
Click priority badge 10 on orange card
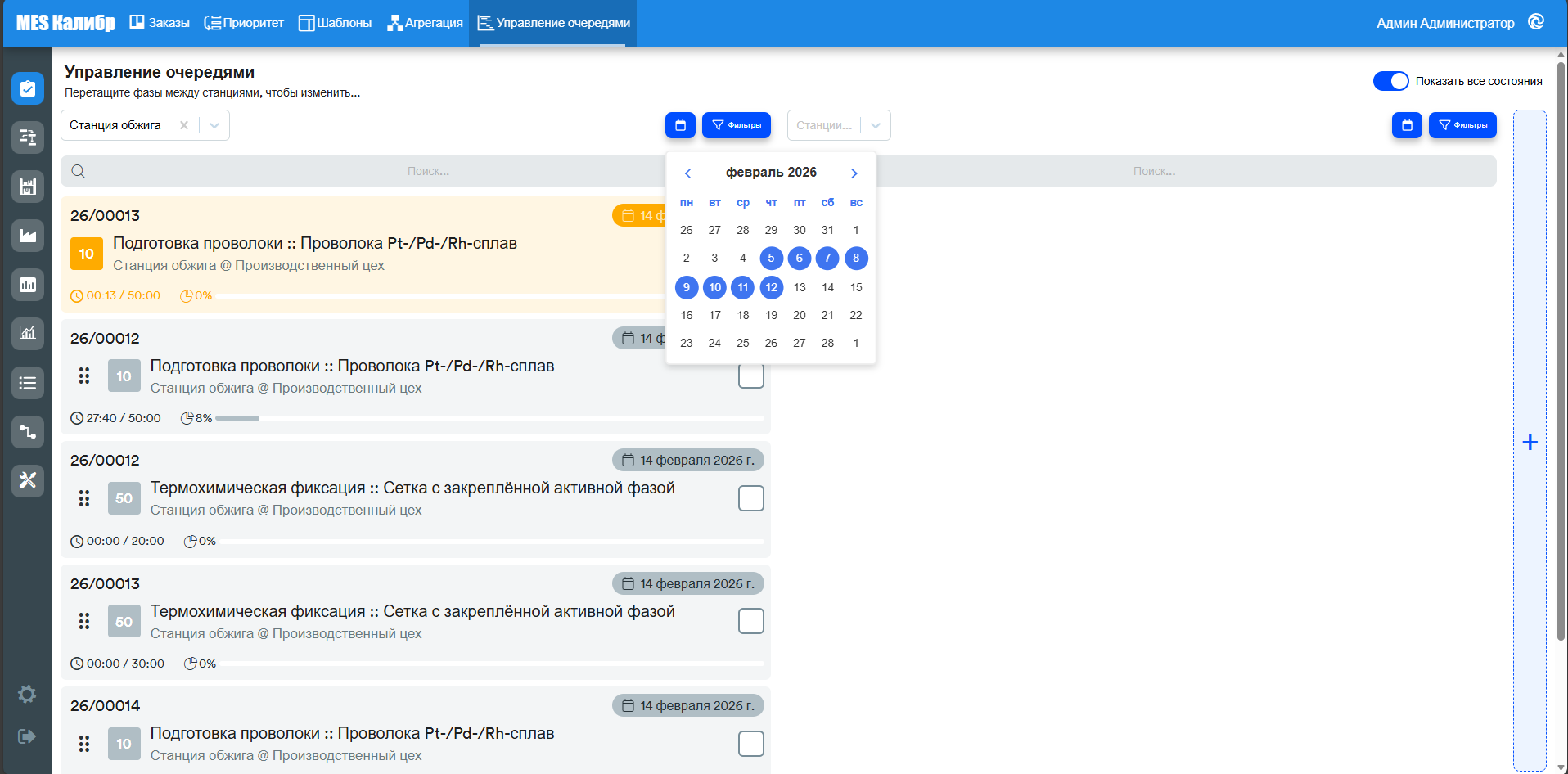pos(87,254)
